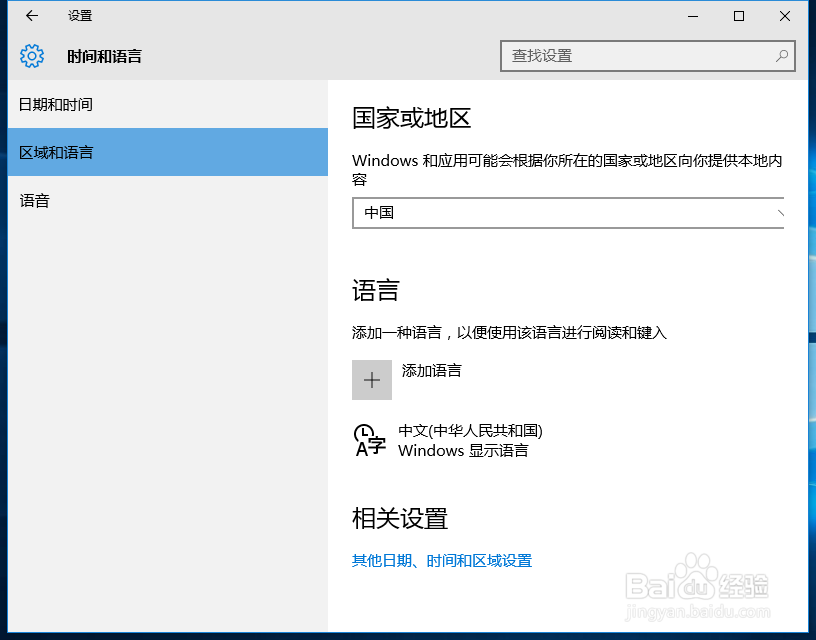Click the search magnifier icon
Image resolution: width=816 pixels, height=640 pixels.
781,56
